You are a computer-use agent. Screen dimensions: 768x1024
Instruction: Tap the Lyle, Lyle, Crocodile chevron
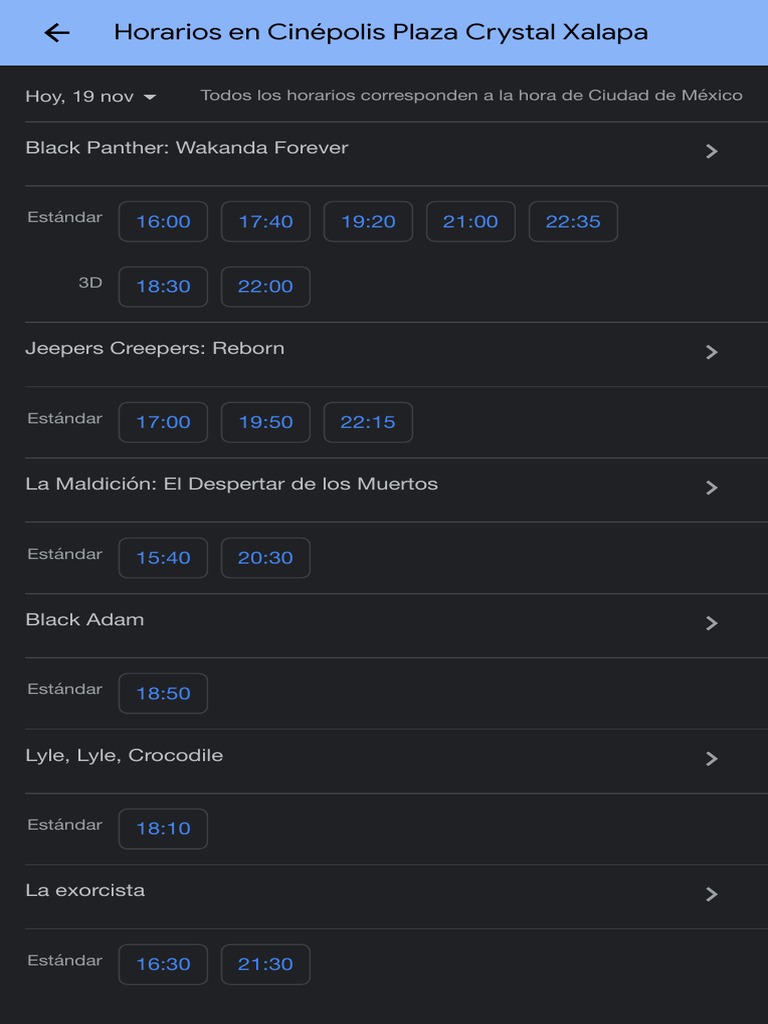point(712,759)
